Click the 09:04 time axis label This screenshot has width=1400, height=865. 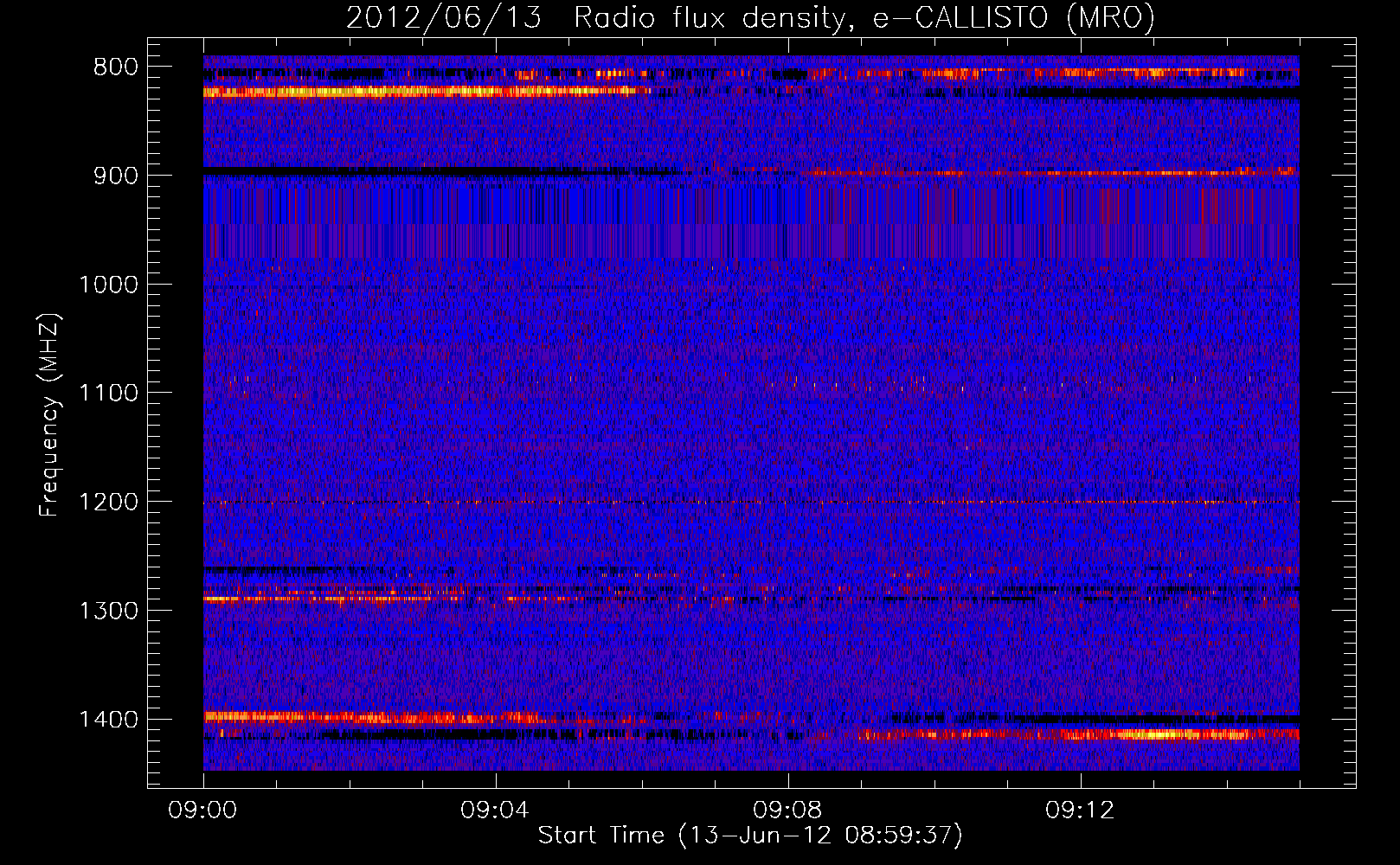pyautogui.click(x=495, y=811)
